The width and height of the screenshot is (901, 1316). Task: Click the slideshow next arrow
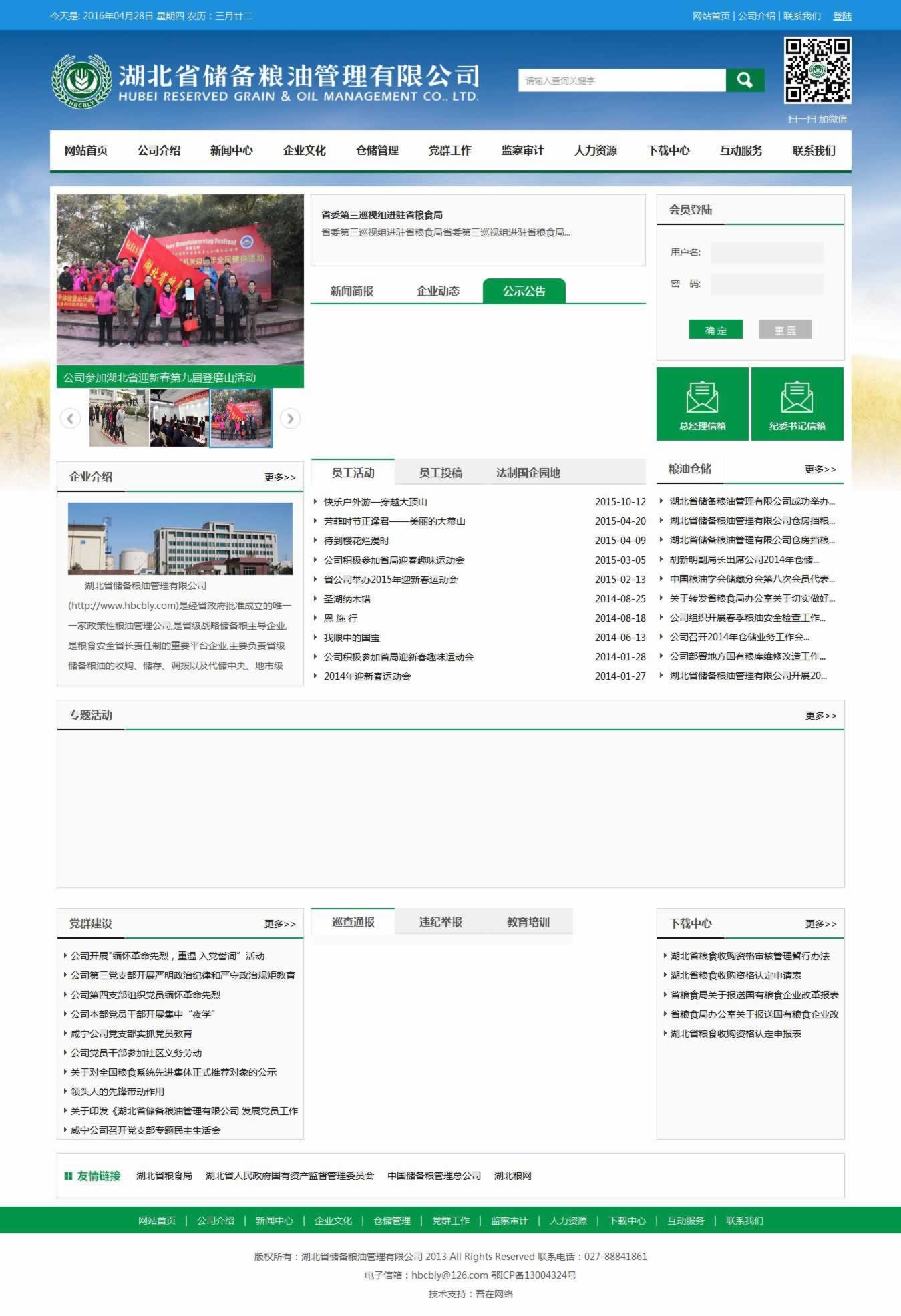[290, 419]
